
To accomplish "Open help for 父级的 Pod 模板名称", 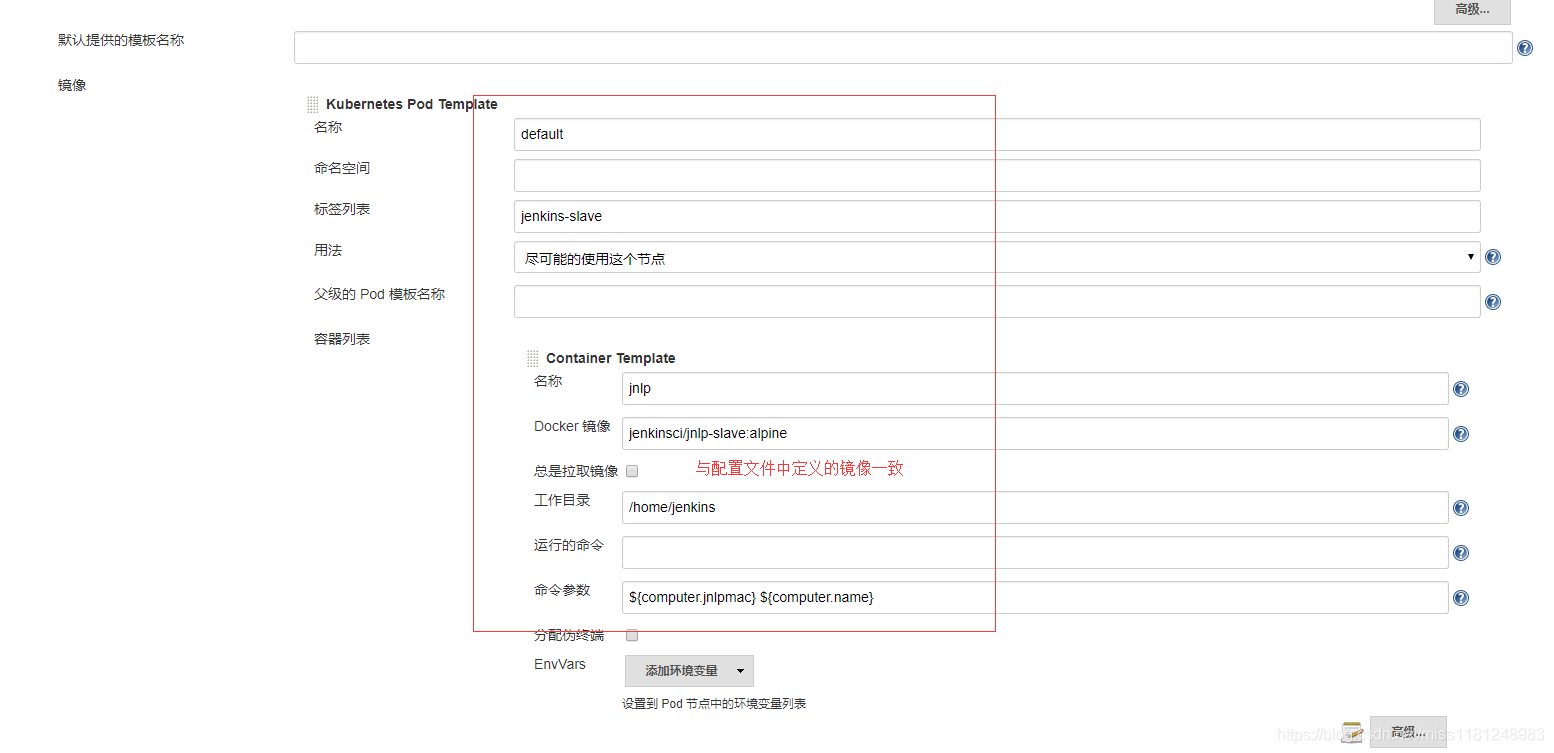I will pyautogui.click(x=1493, y=302).
